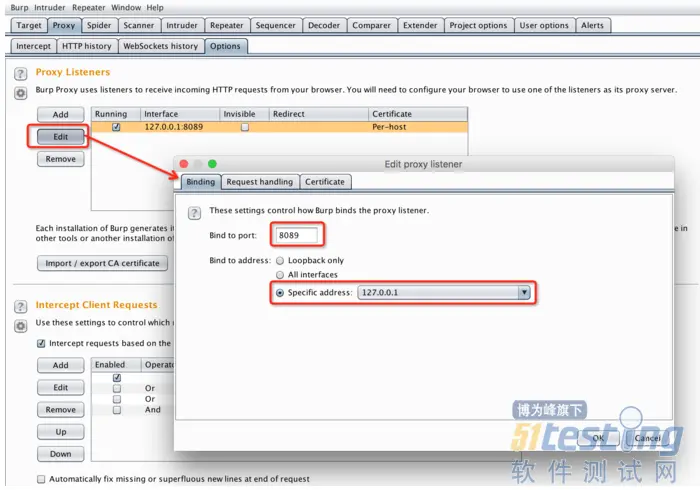This screenshot has height=490, width=700.
Task: Select Specific address radio button
Action: click(x=280, y=293)
